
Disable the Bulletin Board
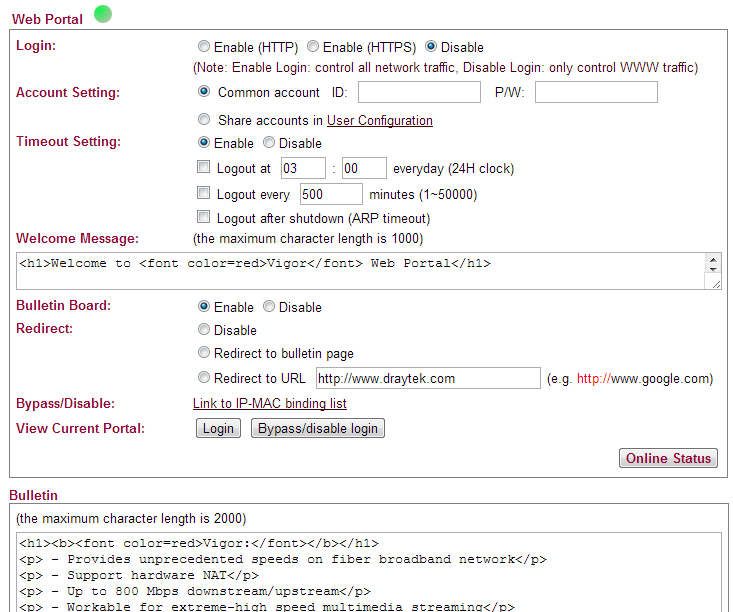[x=269, y=306]
